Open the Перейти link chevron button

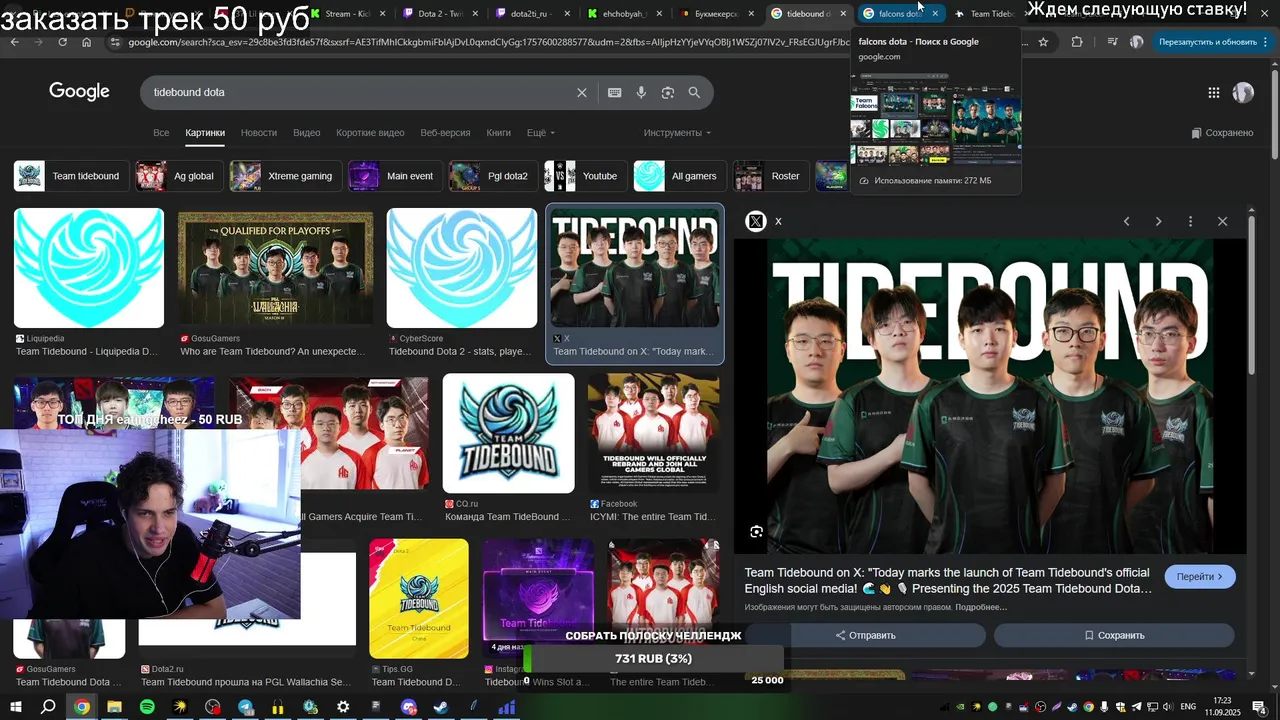pos(1200,577)
